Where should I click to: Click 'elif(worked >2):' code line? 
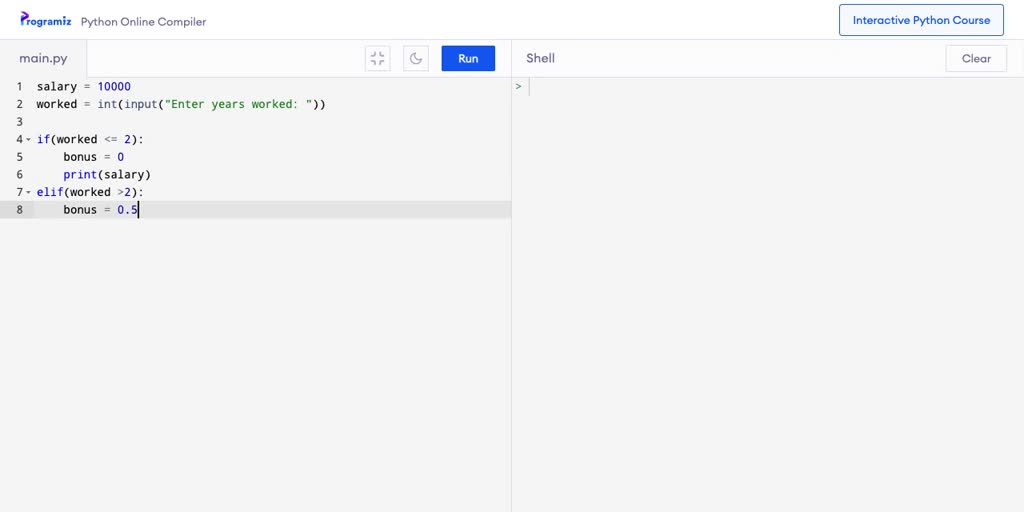coord(90,192)
